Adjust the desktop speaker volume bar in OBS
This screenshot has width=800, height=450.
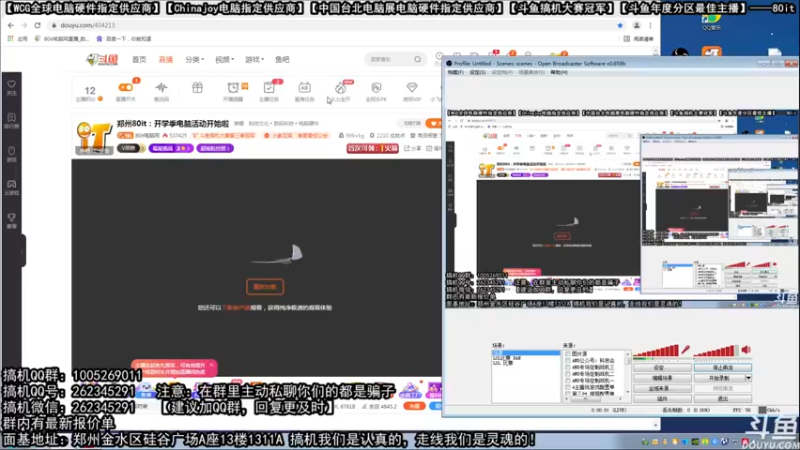[716, 351]
